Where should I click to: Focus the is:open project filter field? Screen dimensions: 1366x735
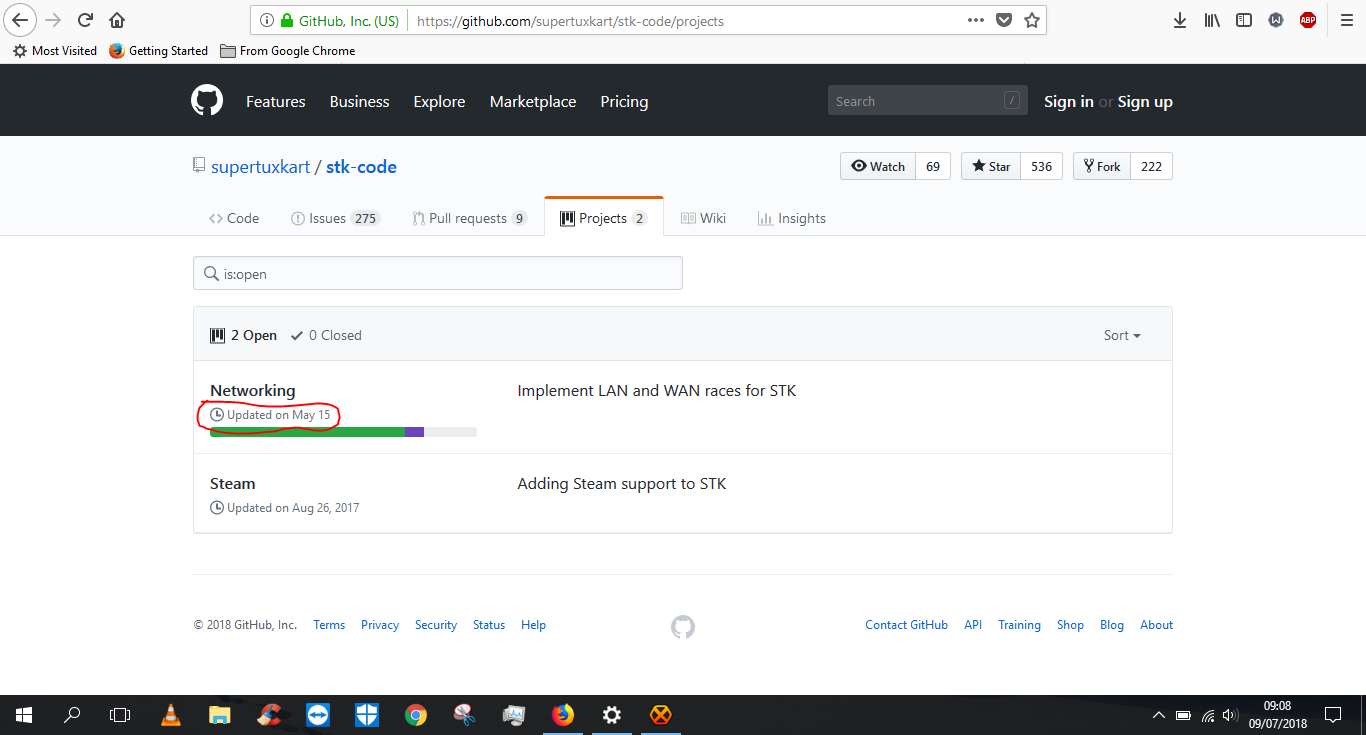[x=438, y=274]
